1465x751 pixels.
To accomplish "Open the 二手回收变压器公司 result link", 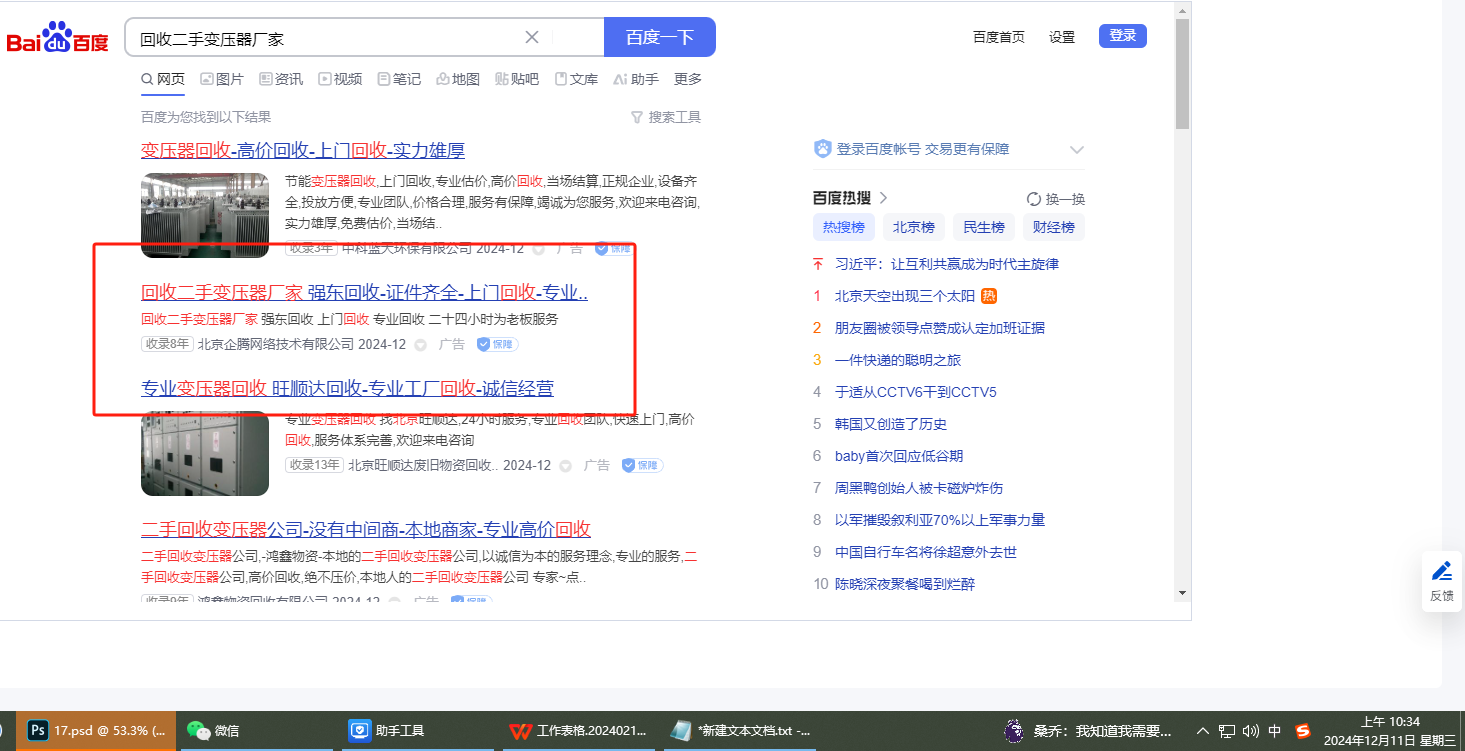I will click(x=366, y=529).
